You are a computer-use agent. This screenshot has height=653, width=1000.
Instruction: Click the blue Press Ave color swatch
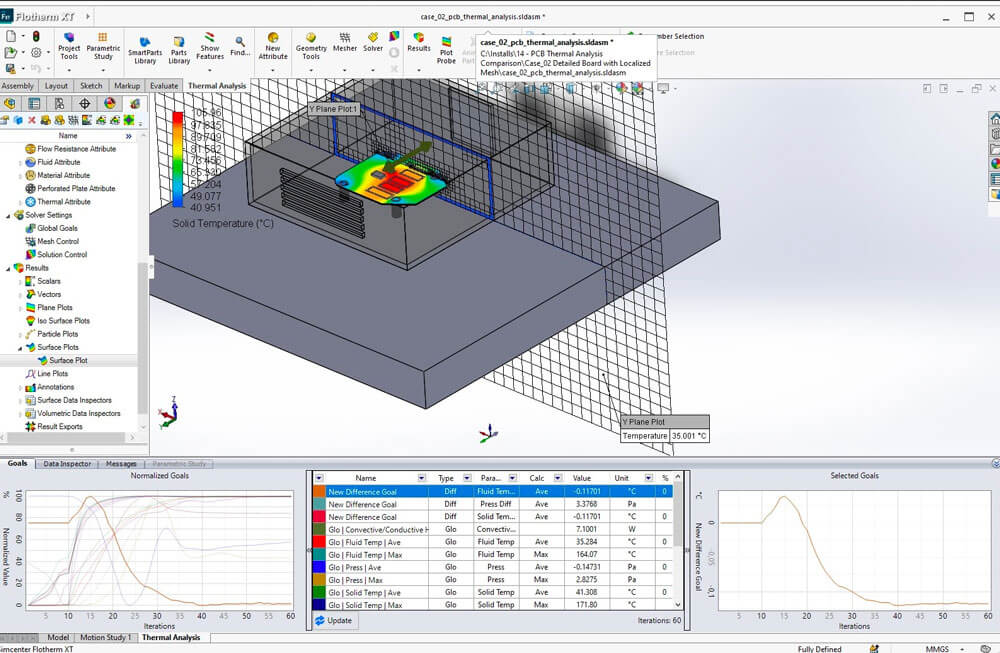click(320, 568)
